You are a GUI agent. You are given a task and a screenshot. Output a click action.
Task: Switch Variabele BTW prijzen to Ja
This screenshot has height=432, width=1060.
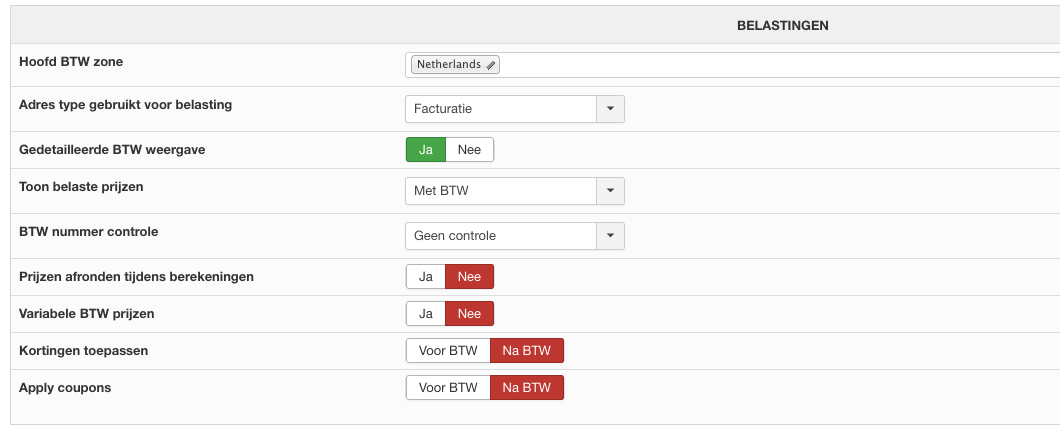tap(425, 314)
